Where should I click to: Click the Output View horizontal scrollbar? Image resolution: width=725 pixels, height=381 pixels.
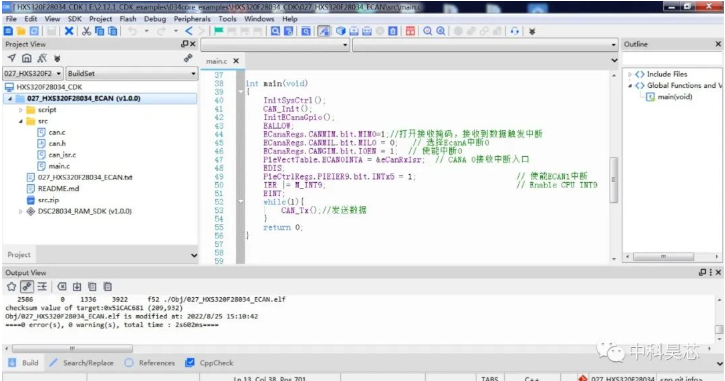pyautogui.click(x=72, y=349)
